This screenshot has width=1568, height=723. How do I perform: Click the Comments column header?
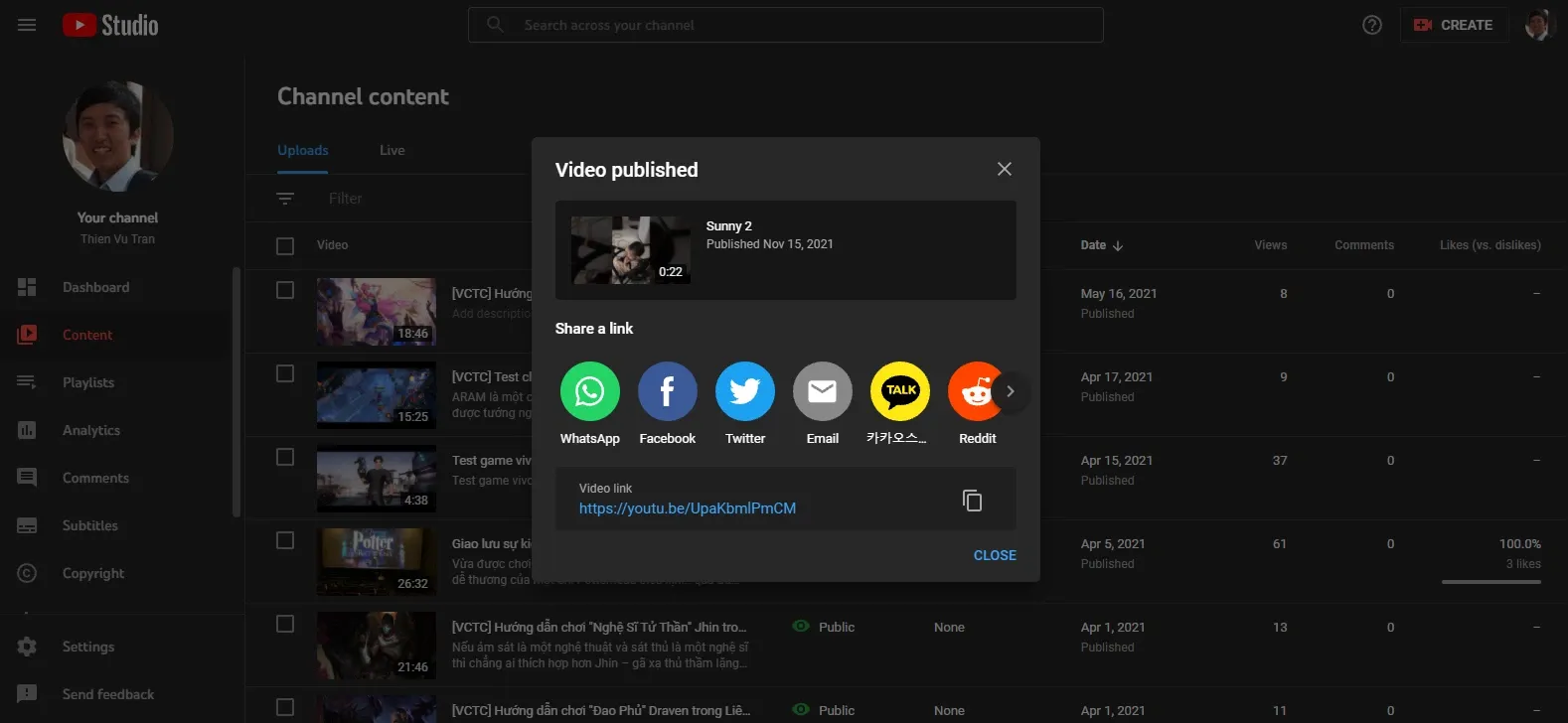coord(1364,245)
